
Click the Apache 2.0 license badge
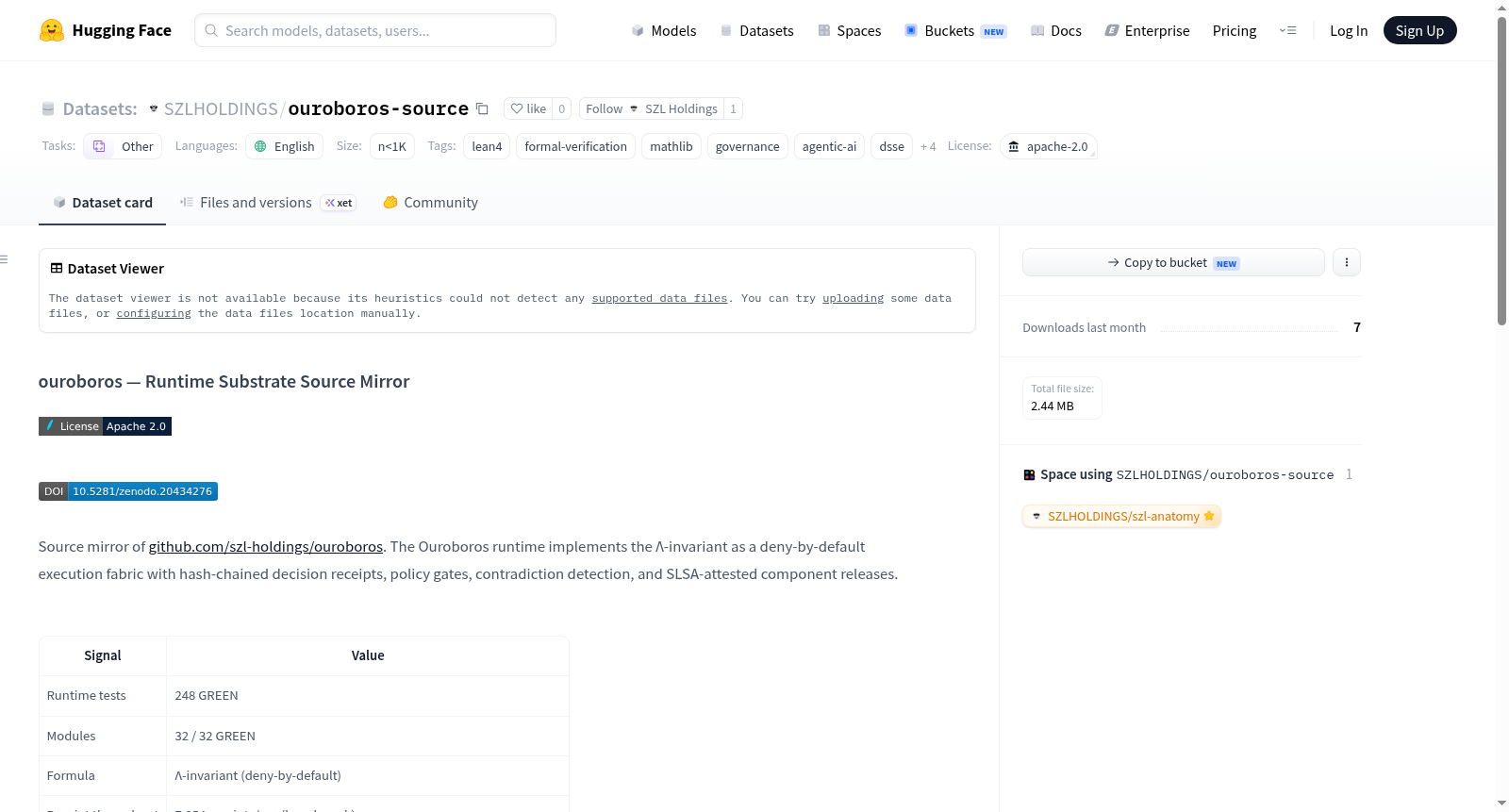click(x=105, y=426)
